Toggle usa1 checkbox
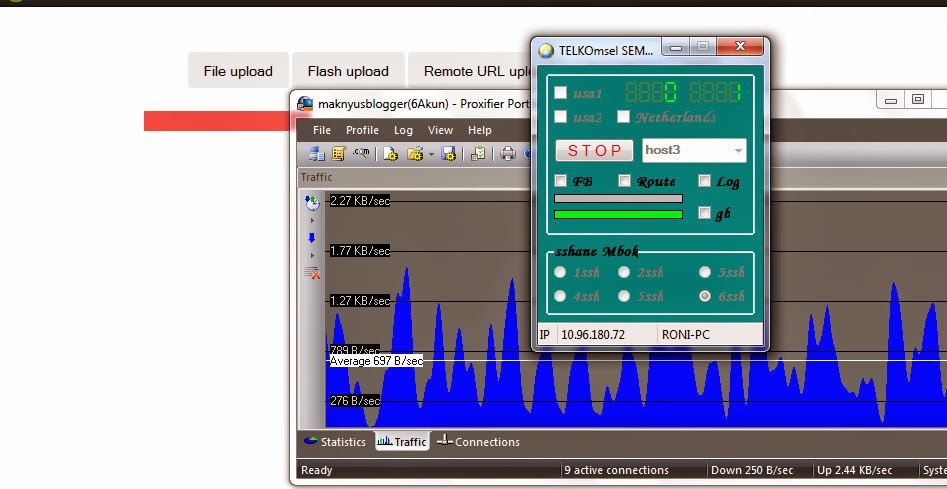947x489 pixels. [x=560, y=92]
